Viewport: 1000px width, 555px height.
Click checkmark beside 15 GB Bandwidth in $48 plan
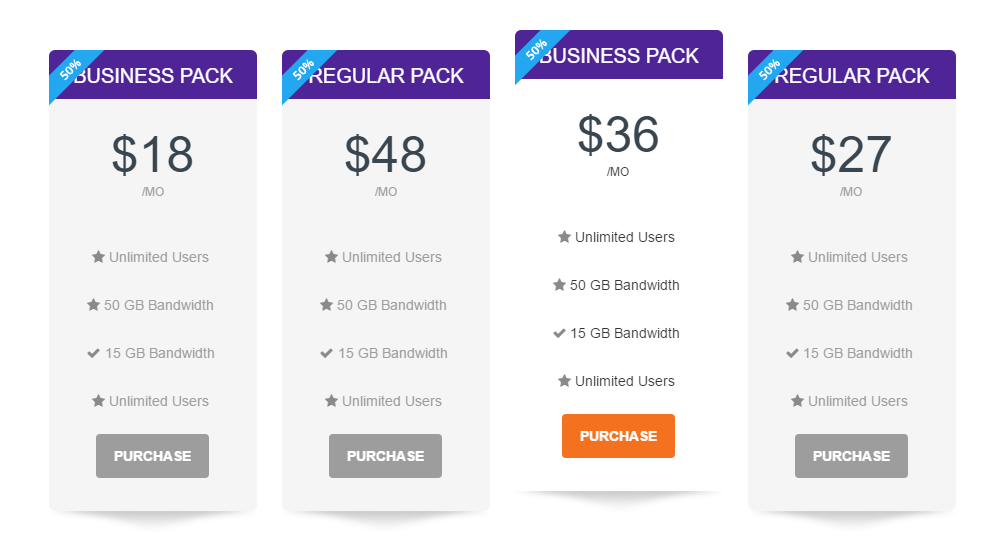click(x=326, y=353)
